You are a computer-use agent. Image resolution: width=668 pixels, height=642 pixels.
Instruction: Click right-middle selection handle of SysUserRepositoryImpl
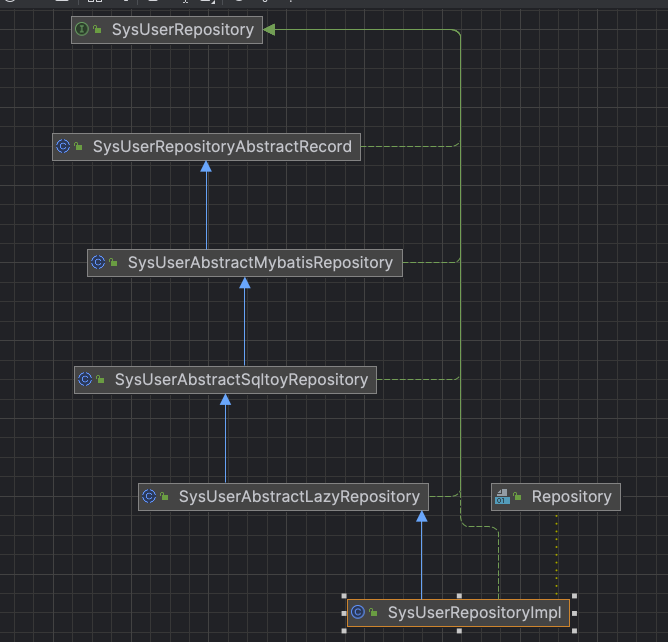coord(574,613)
